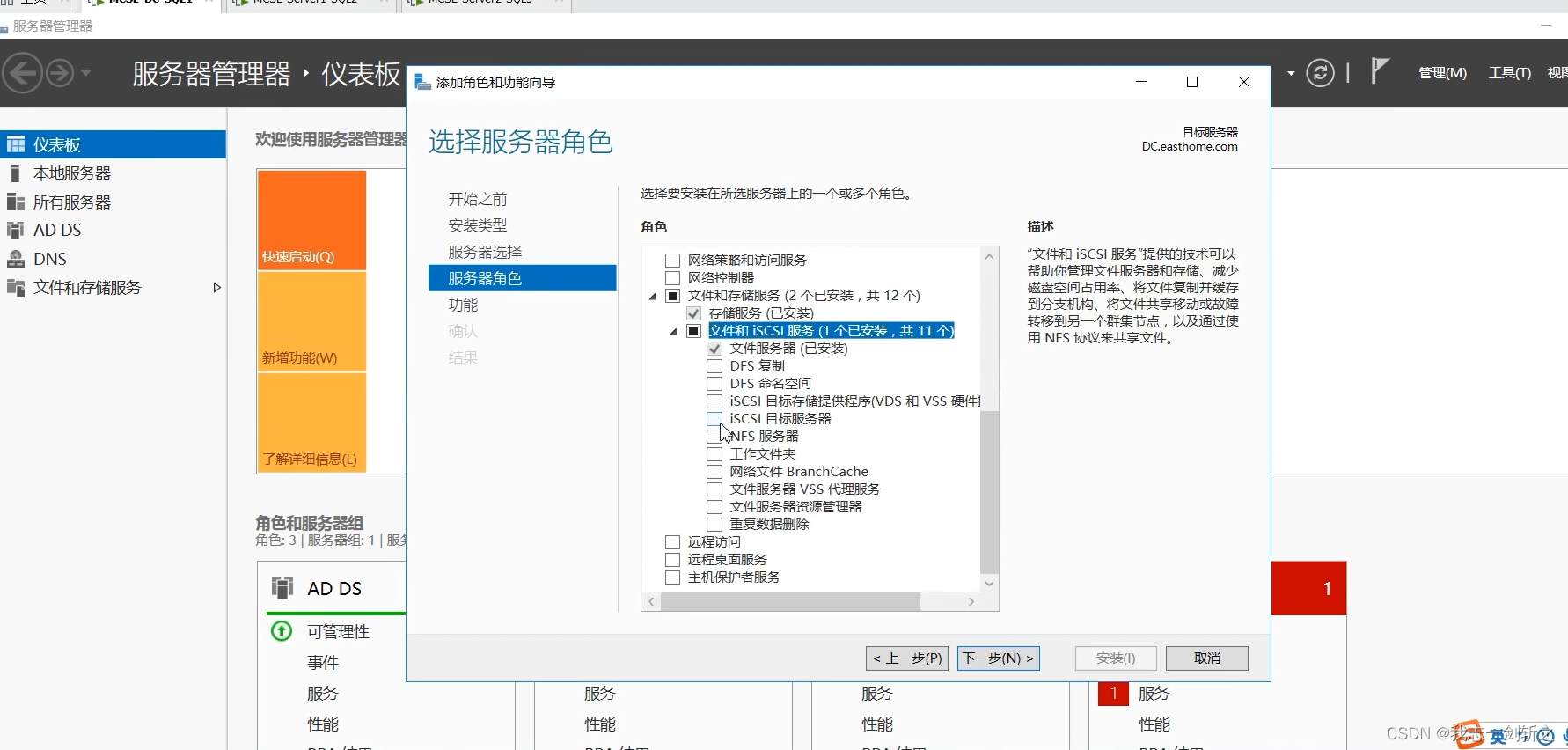
Task: Toggle 文件和 iSCSI 服务 checkbox
Action: (694, 331)
